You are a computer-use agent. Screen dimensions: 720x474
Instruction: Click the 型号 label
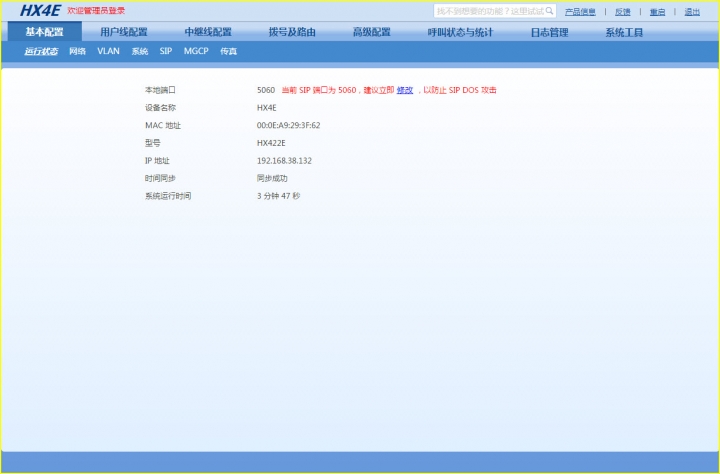pos(153,143)
